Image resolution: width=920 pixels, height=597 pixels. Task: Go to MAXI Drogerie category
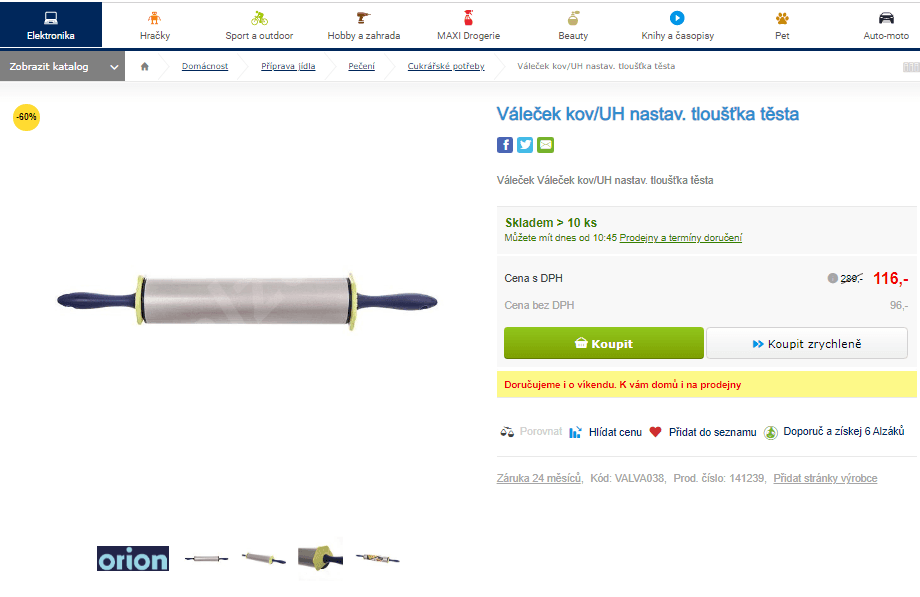[x=468, y=26]
